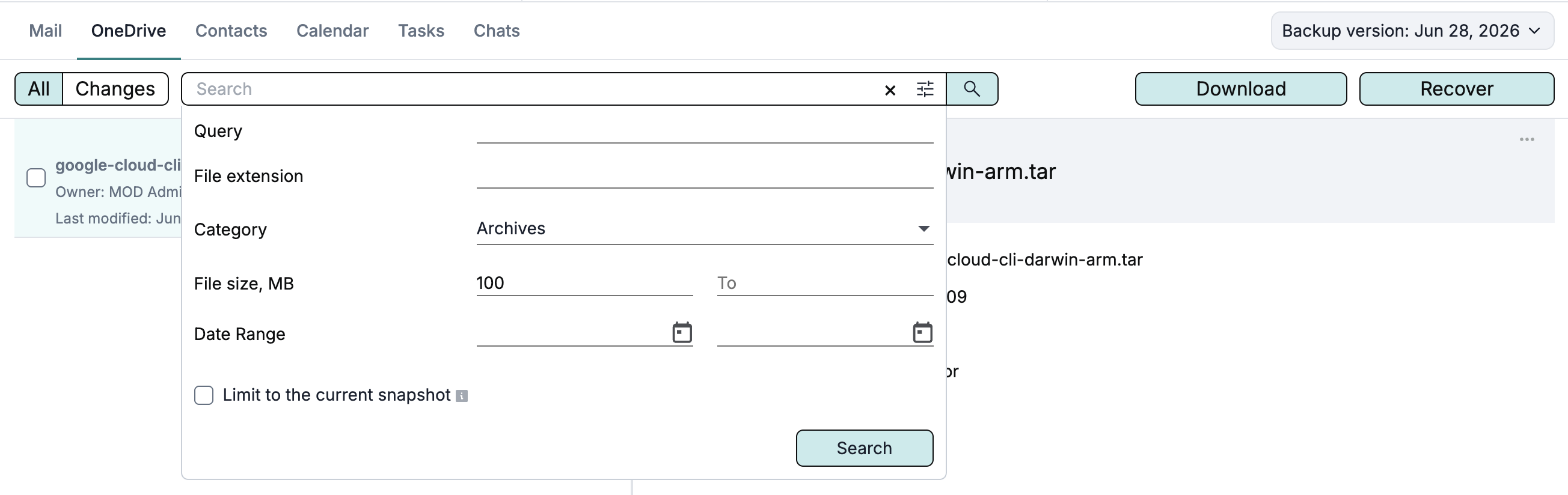Click the Download button

click(x=1240, y=89)
